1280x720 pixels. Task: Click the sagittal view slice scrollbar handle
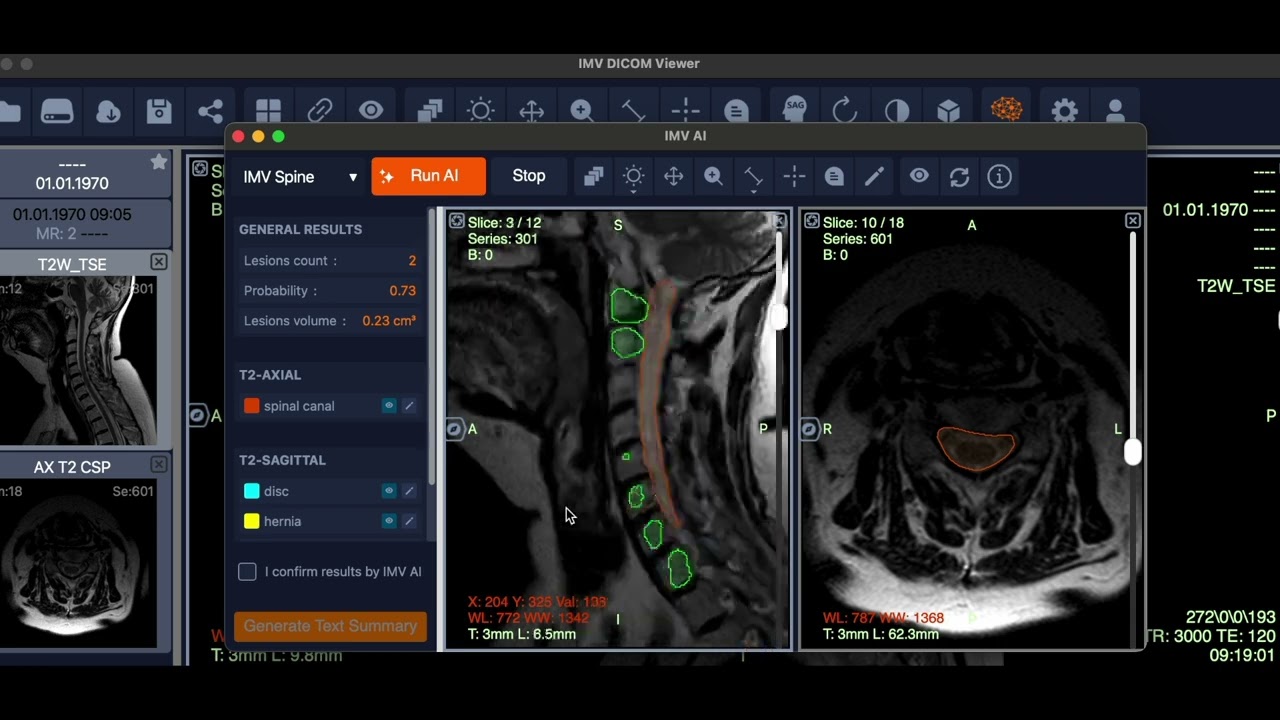coord(779,317)
